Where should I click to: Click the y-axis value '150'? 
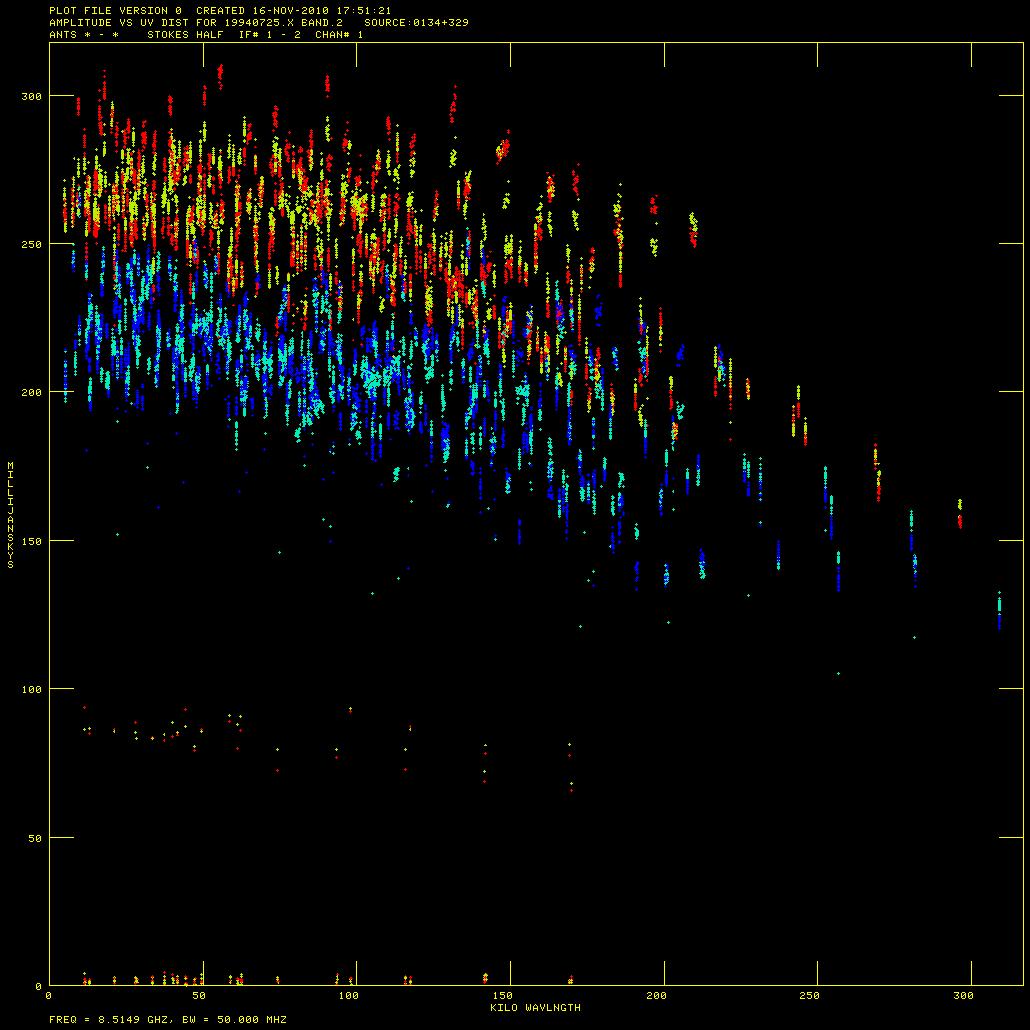tap(31, 541)
